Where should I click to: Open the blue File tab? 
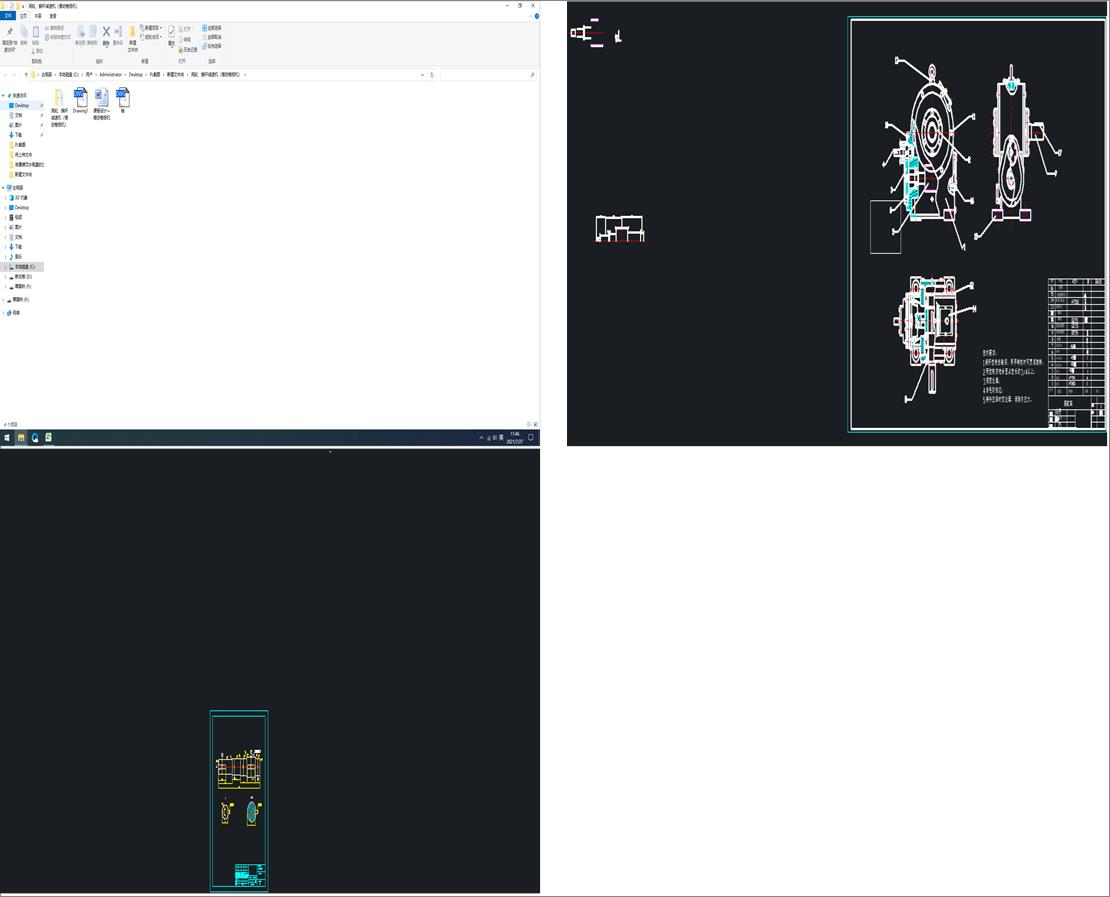pos(8,16)
